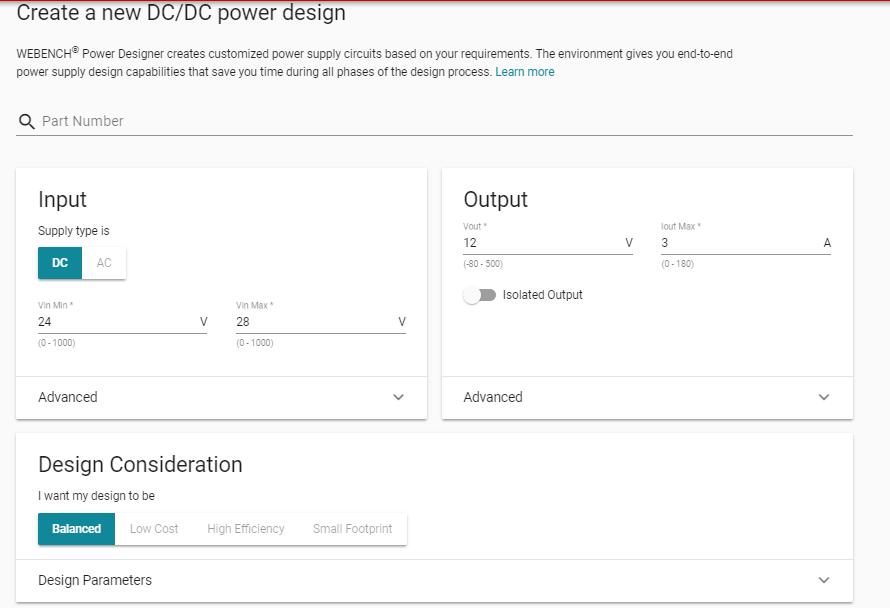Expand Design Parameters chevron

(x=824, y=580)
